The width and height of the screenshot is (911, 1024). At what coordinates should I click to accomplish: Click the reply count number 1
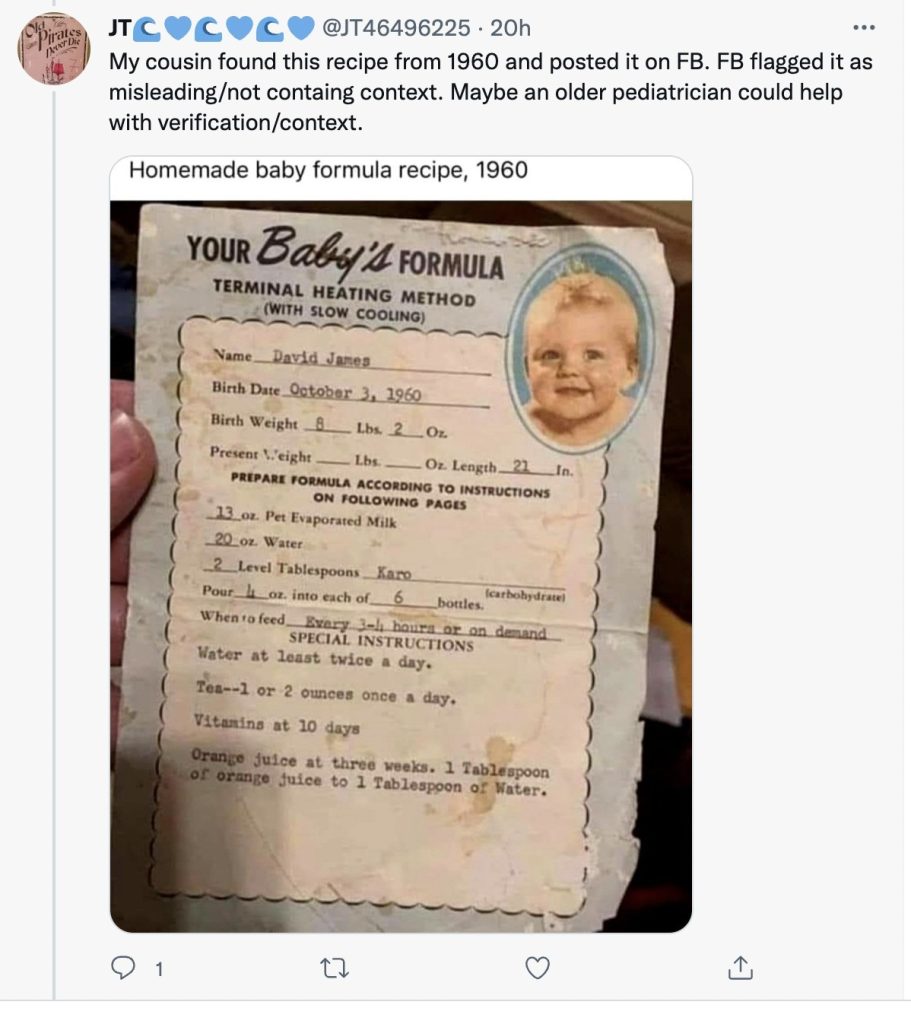159,968
